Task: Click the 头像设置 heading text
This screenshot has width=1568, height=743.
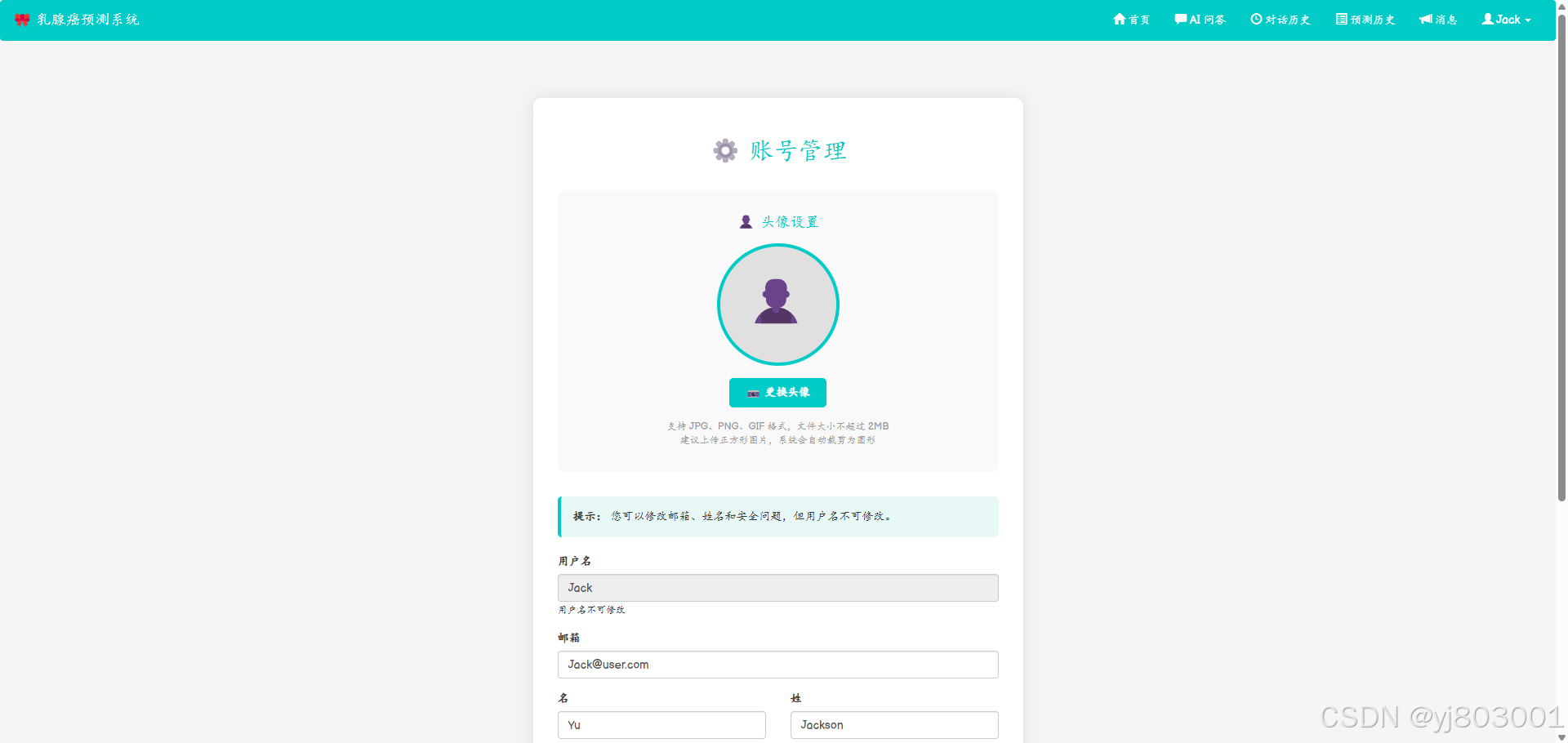Action: (x=790, y=222)
